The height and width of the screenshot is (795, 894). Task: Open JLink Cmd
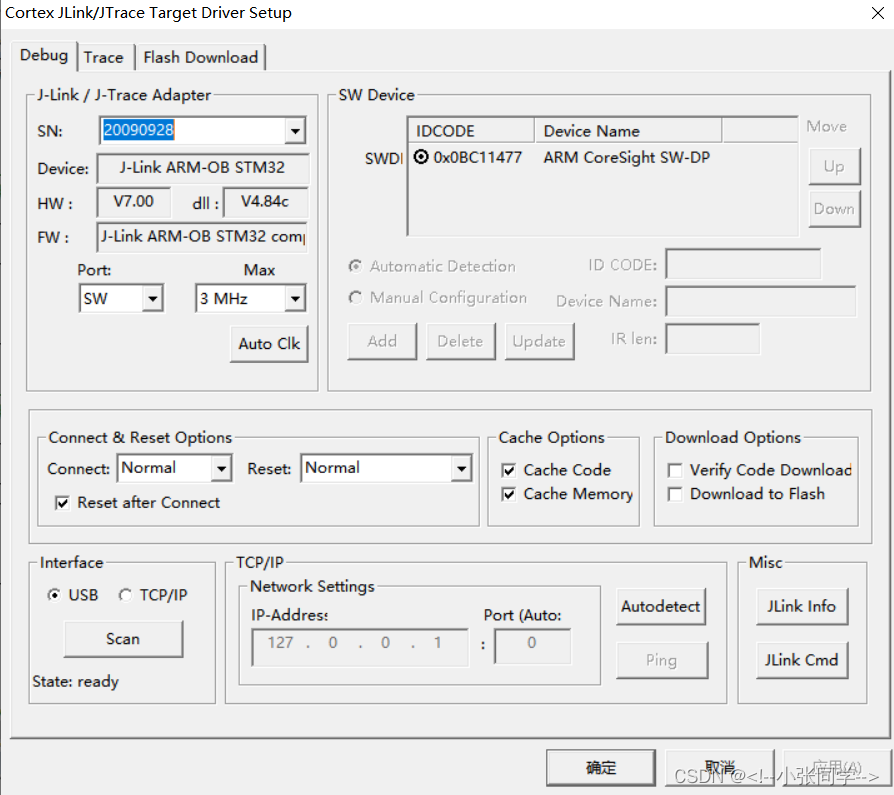click(x=802, y=660)
